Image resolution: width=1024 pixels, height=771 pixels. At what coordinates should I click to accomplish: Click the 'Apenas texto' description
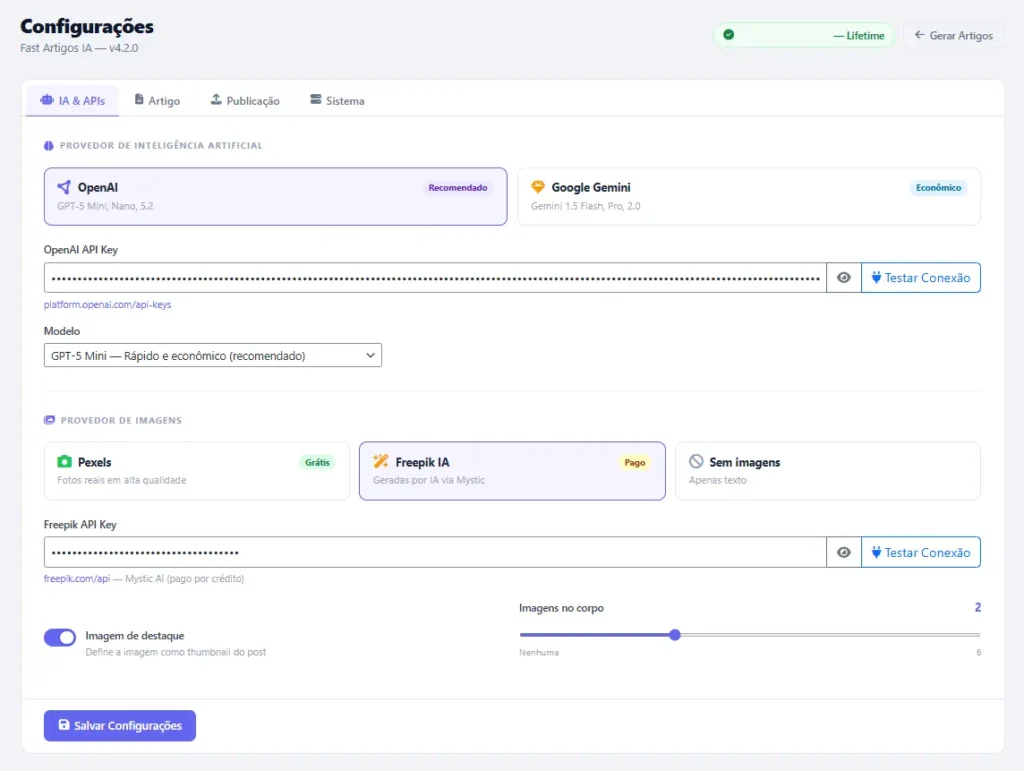click(x=718, y=480)
